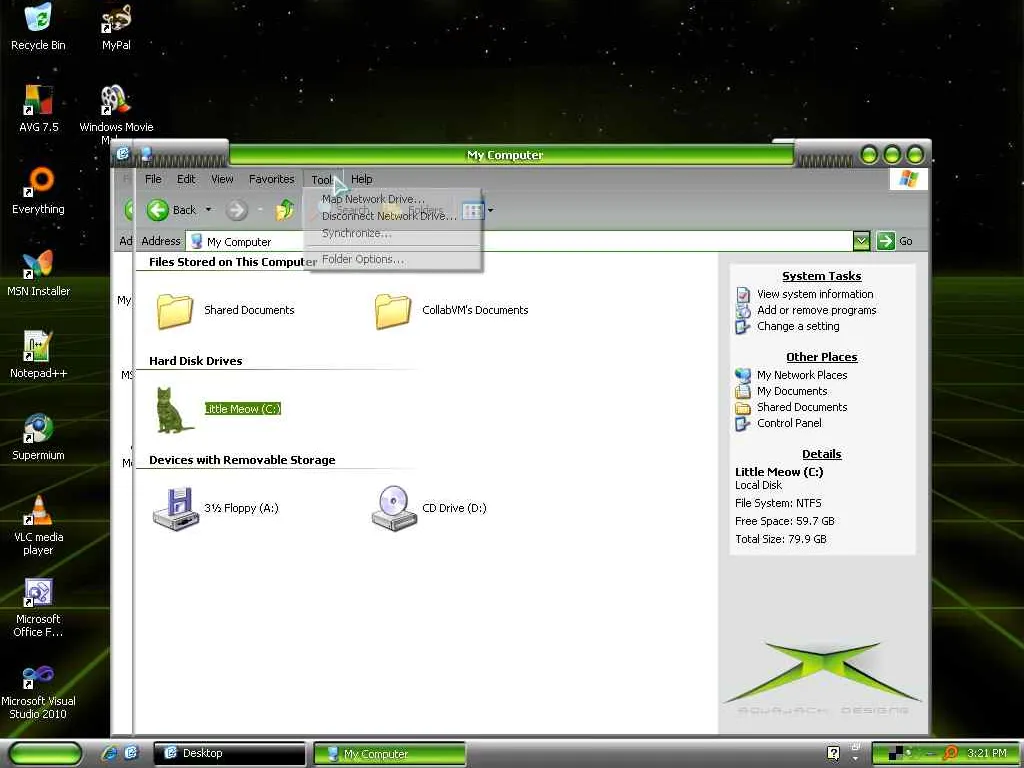1024x768 pixels.
Task: Launch Notepad++ from the desktop
Action: click(x=39, y=355)
